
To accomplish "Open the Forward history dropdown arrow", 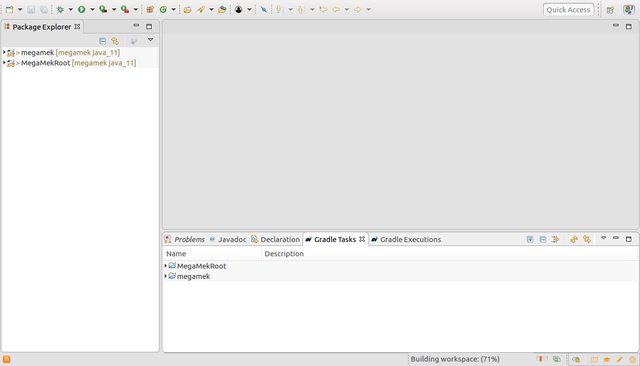I will pos(368,9).
